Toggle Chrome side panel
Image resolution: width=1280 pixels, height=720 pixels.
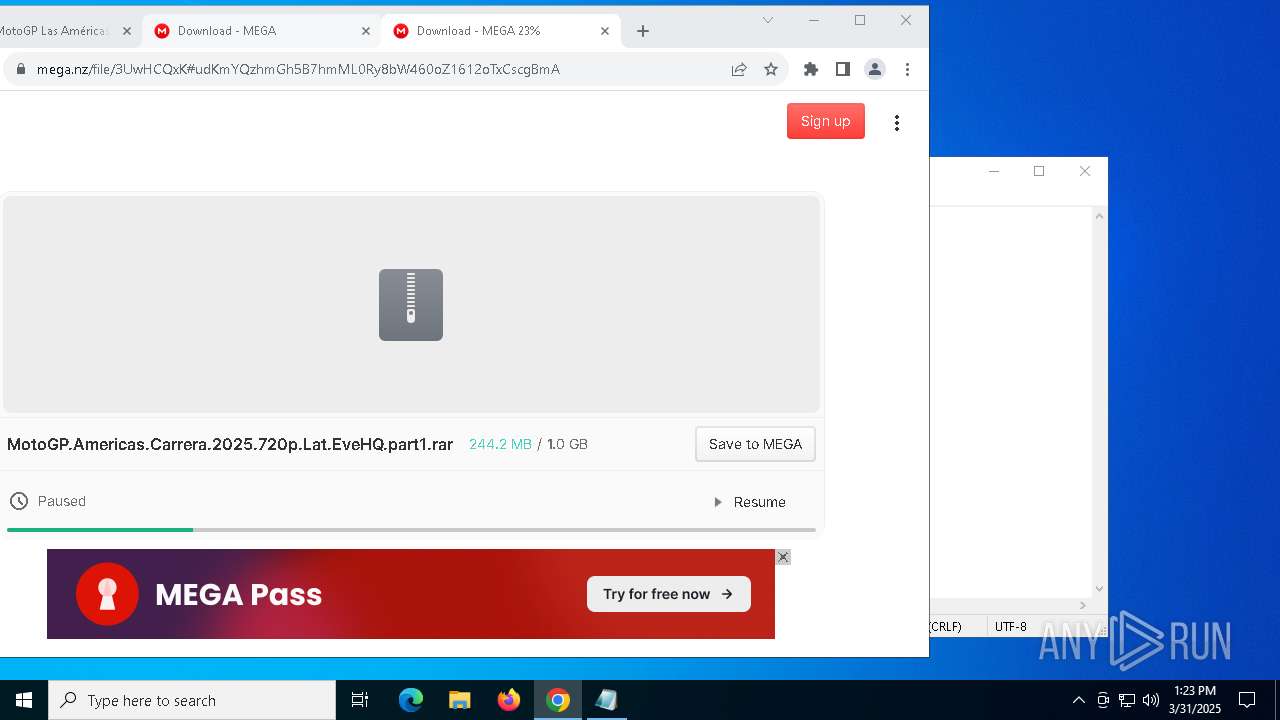point(843,69)
